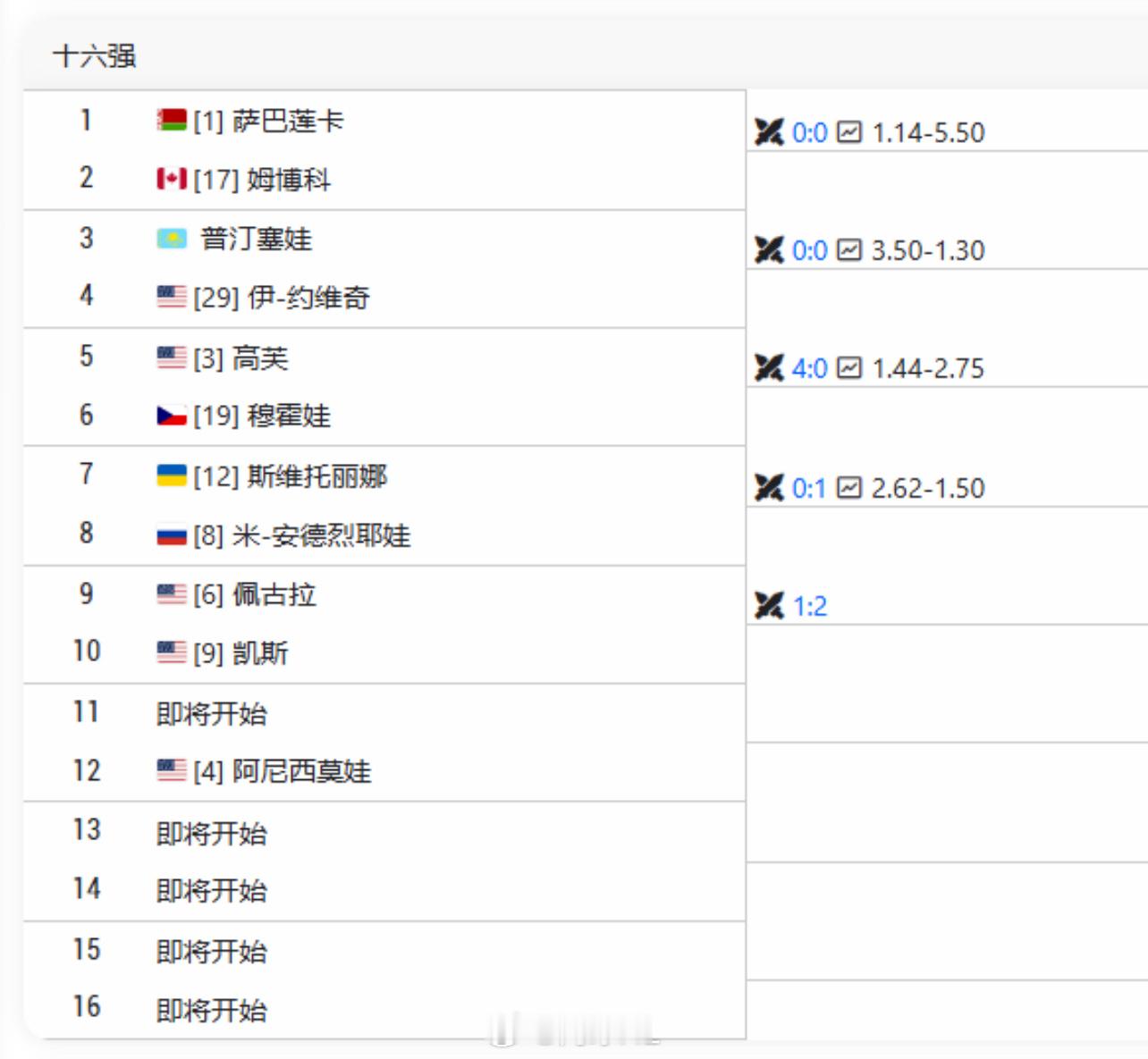Open the 4:0 head-to-head record link
Image resolution: width=1148 pixels, height=1059 pixels.
[x=809, y=368]
